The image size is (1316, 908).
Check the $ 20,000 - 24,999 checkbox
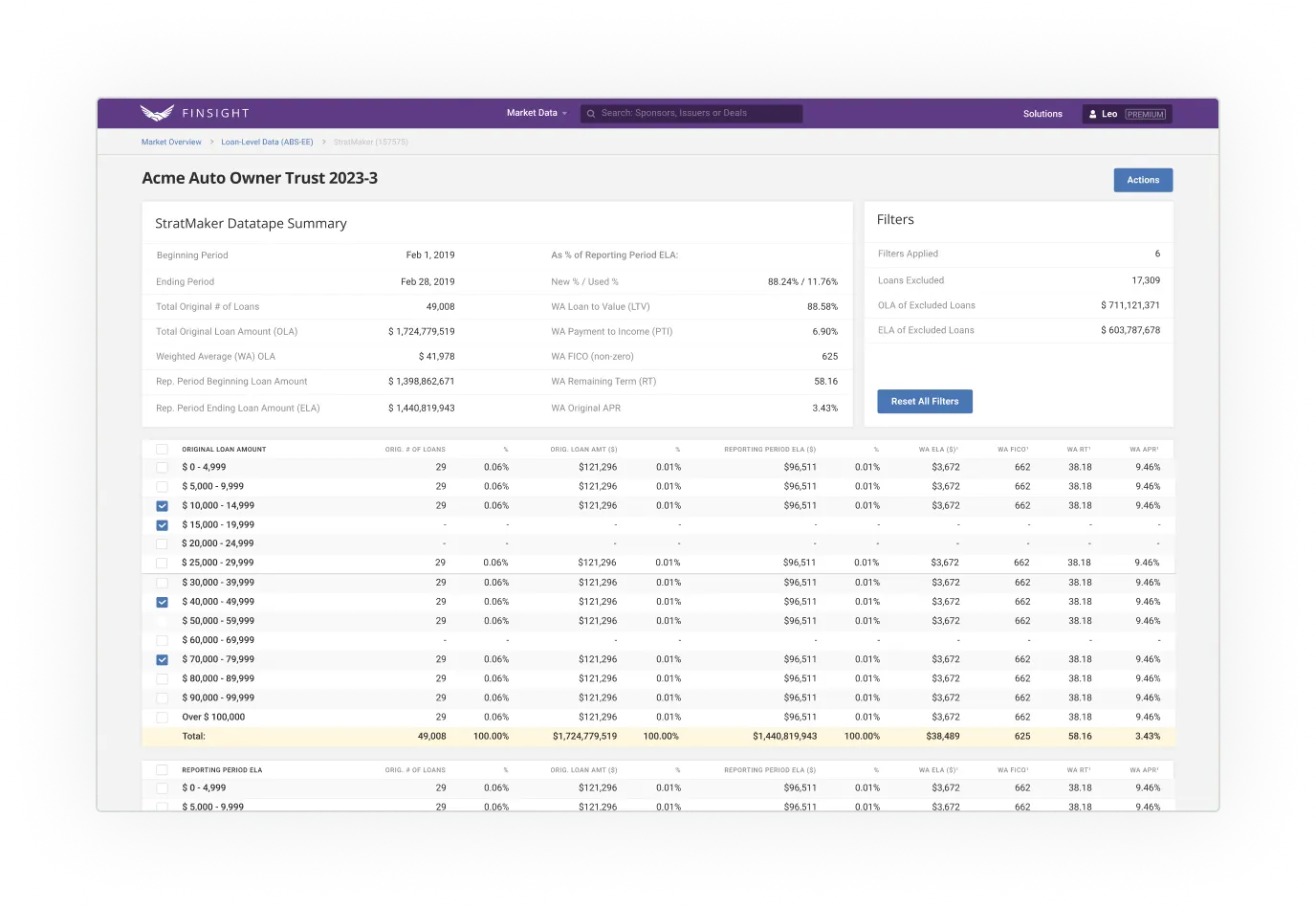click(162, 543)
